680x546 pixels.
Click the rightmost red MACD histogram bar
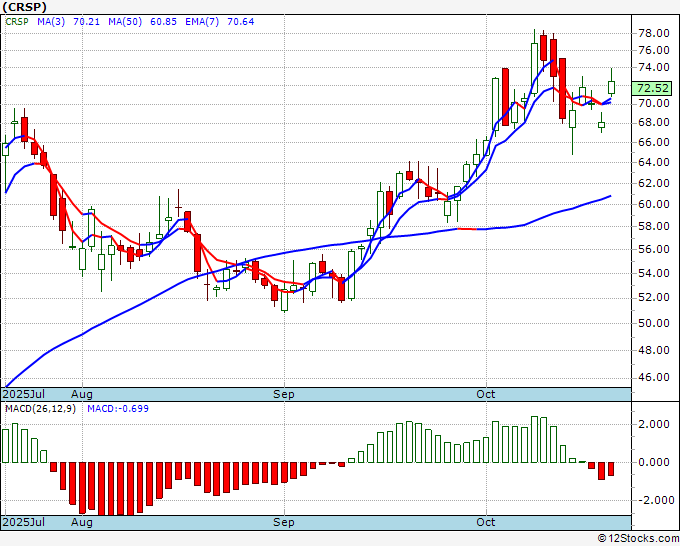tap(611, 469)
